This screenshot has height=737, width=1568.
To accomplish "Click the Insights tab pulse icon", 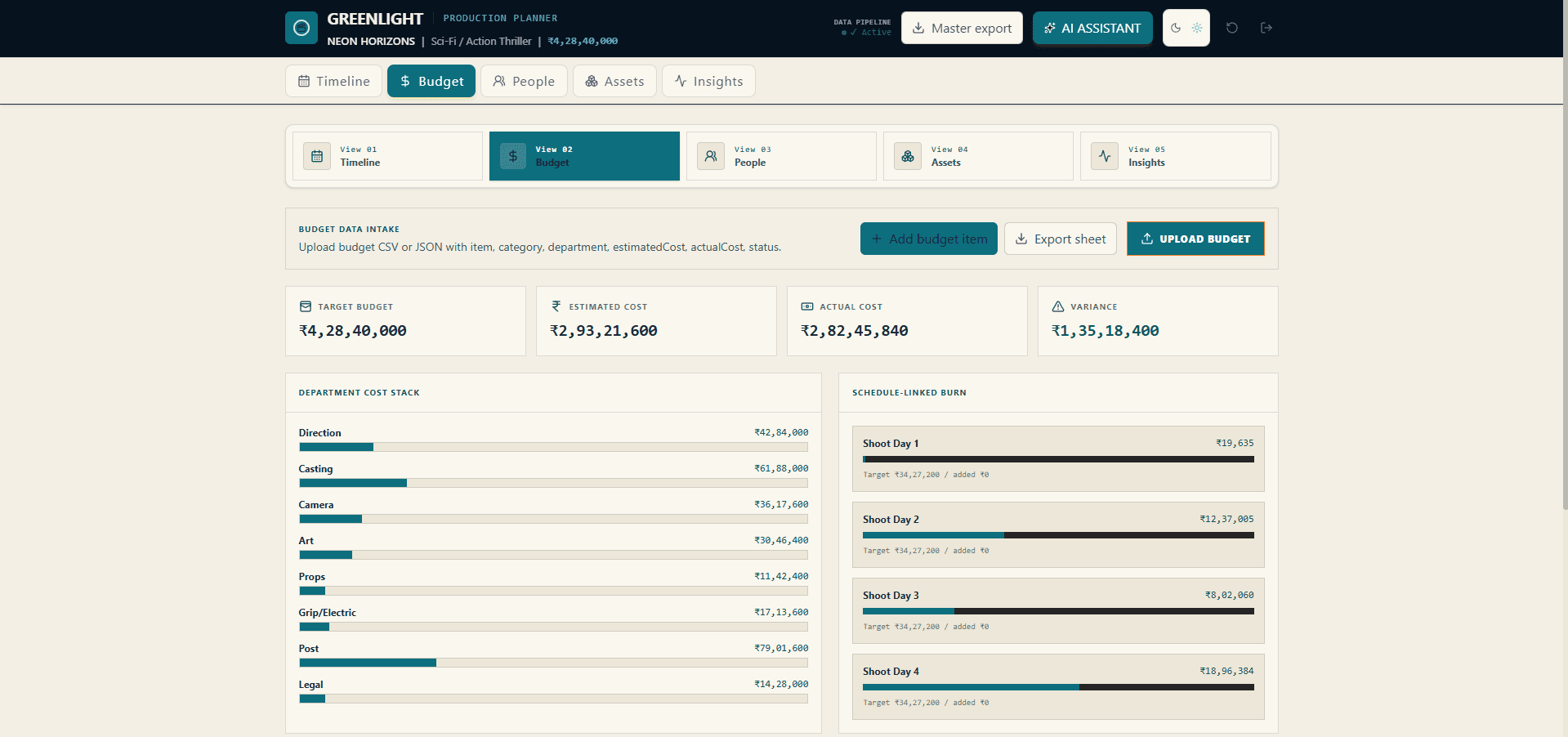I will [681, 81].
